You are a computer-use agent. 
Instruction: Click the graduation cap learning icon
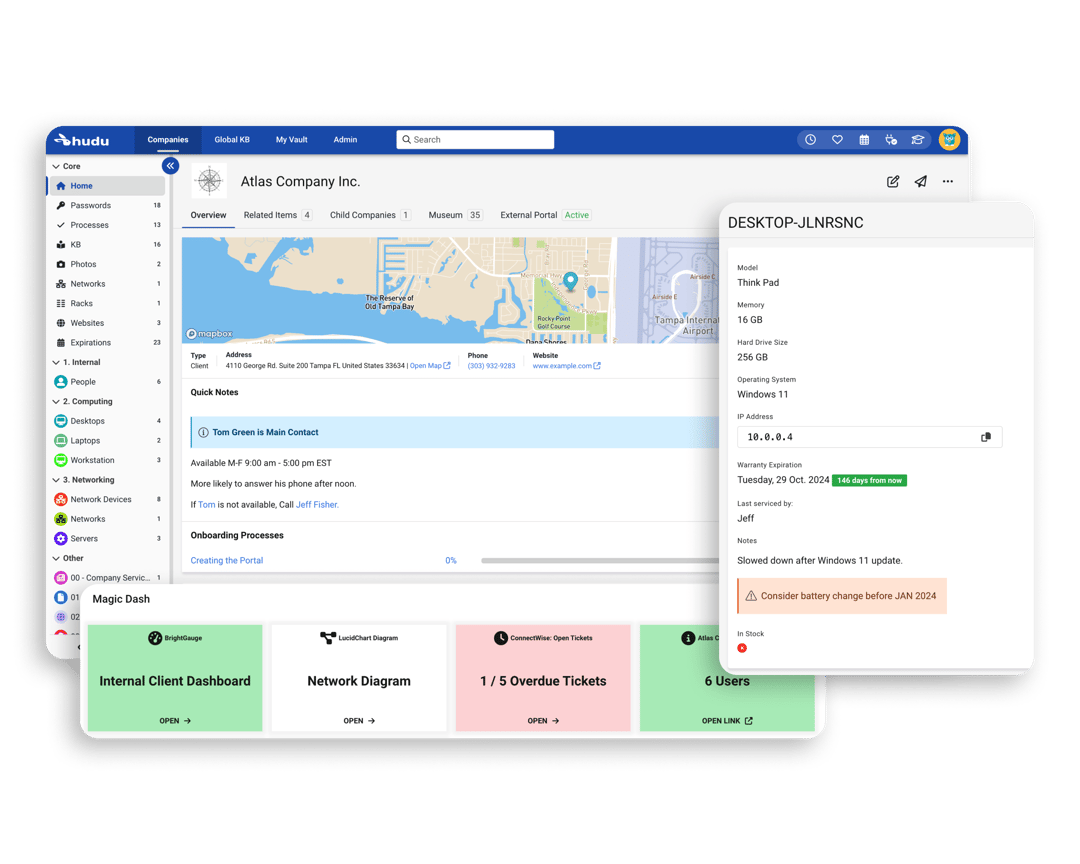pyautogui.click(x=918, y=139)
